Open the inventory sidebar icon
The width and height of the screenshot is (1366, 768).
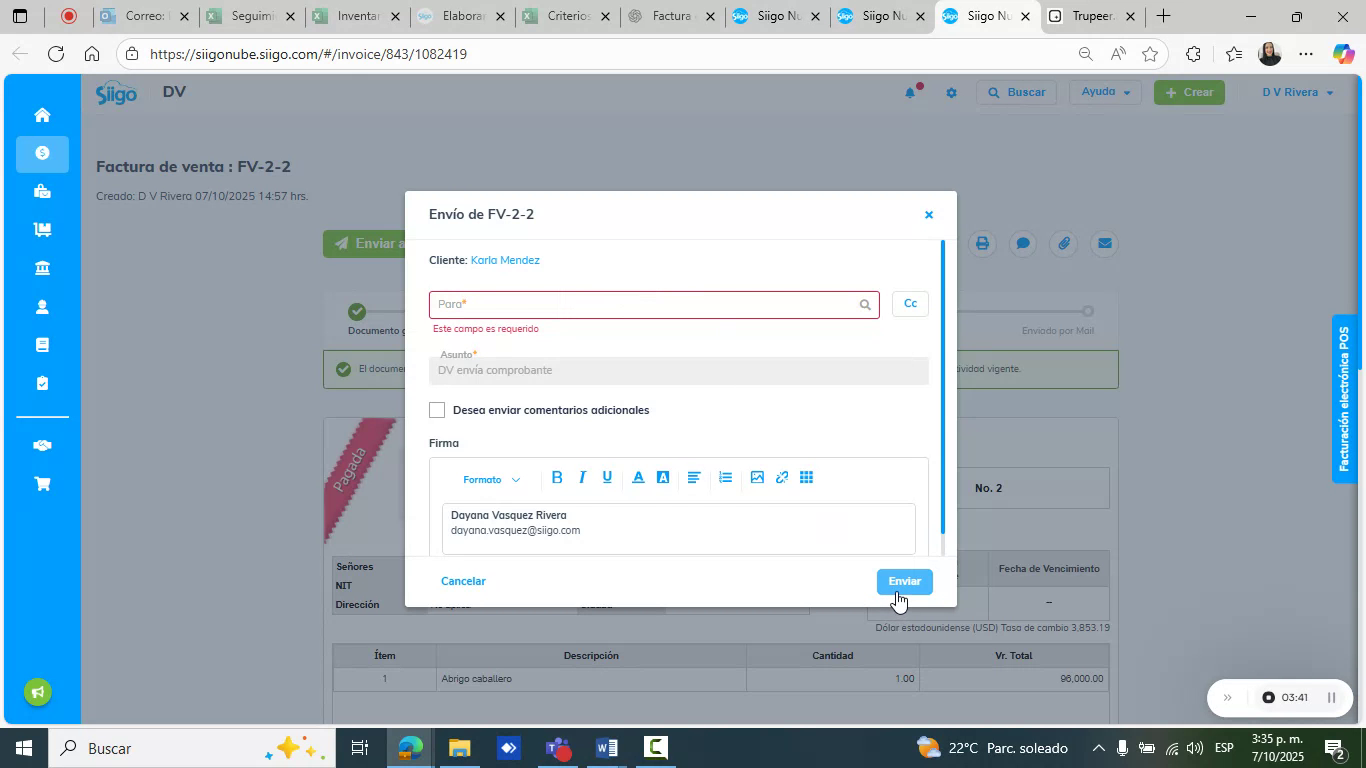(42, 230)
